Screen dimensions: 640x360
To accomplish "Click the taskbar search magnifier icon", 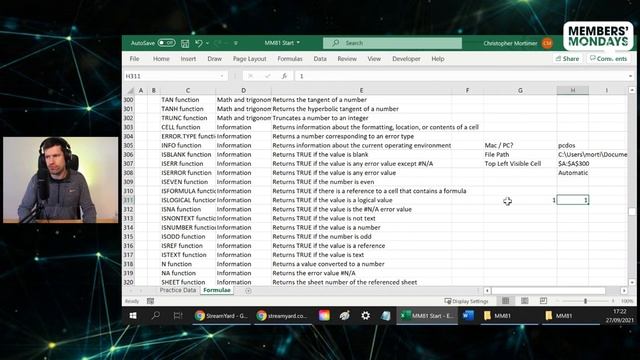I will tap(156, 316).
